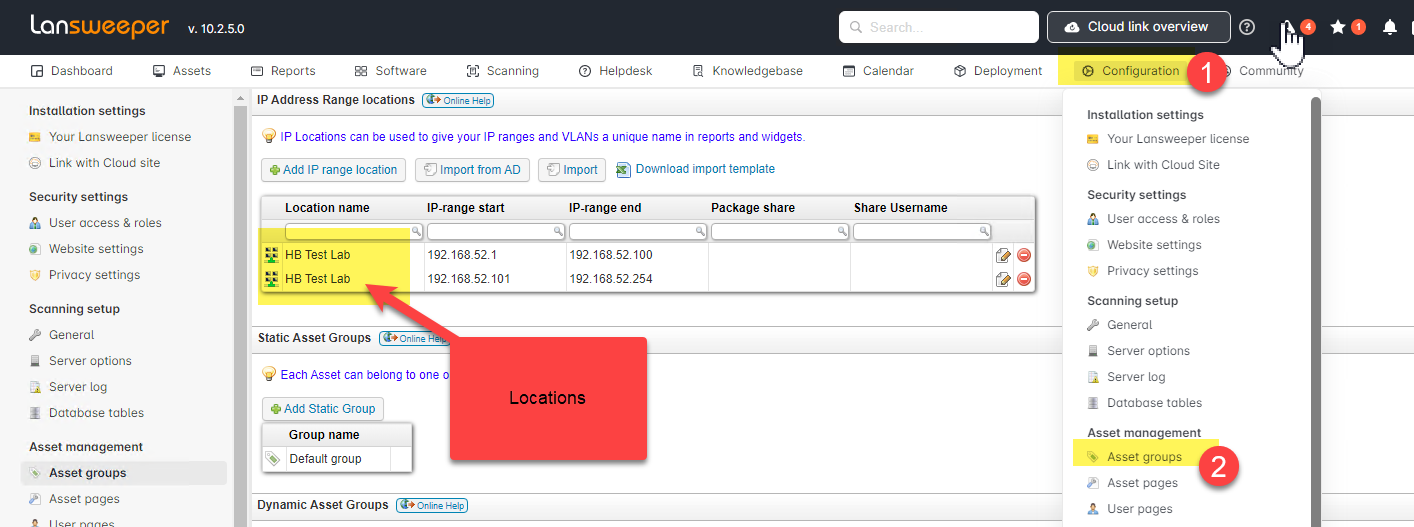Open the Scanning menu

pos(502,71)
